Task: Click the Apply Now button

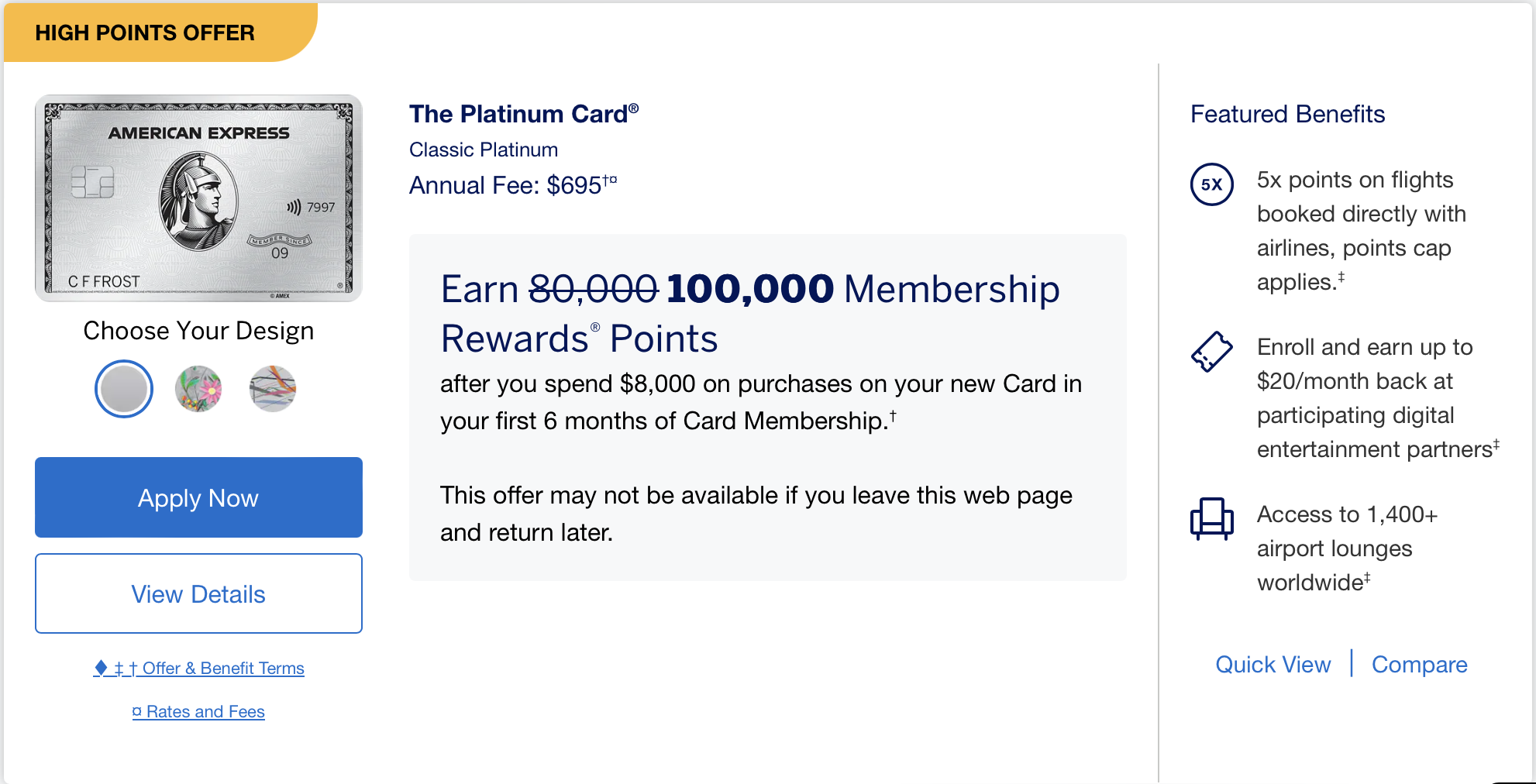Action: coord(198,497)
